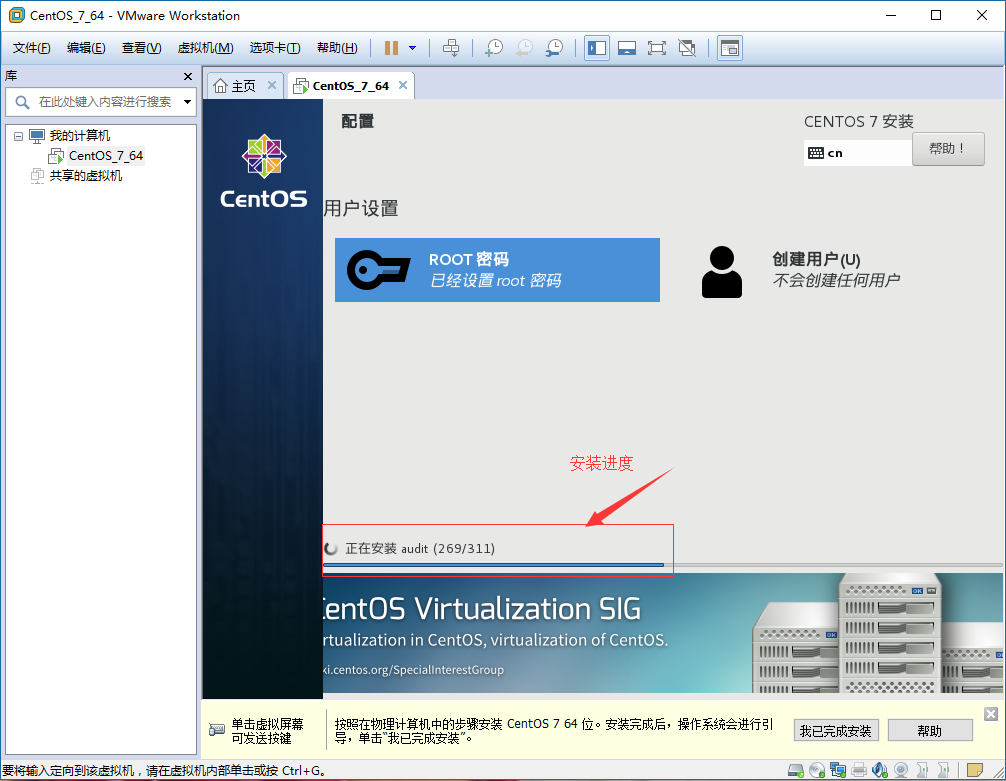1006x781 pixels.
Task: Open the ROOT 密码 settings
Action: 497,270
